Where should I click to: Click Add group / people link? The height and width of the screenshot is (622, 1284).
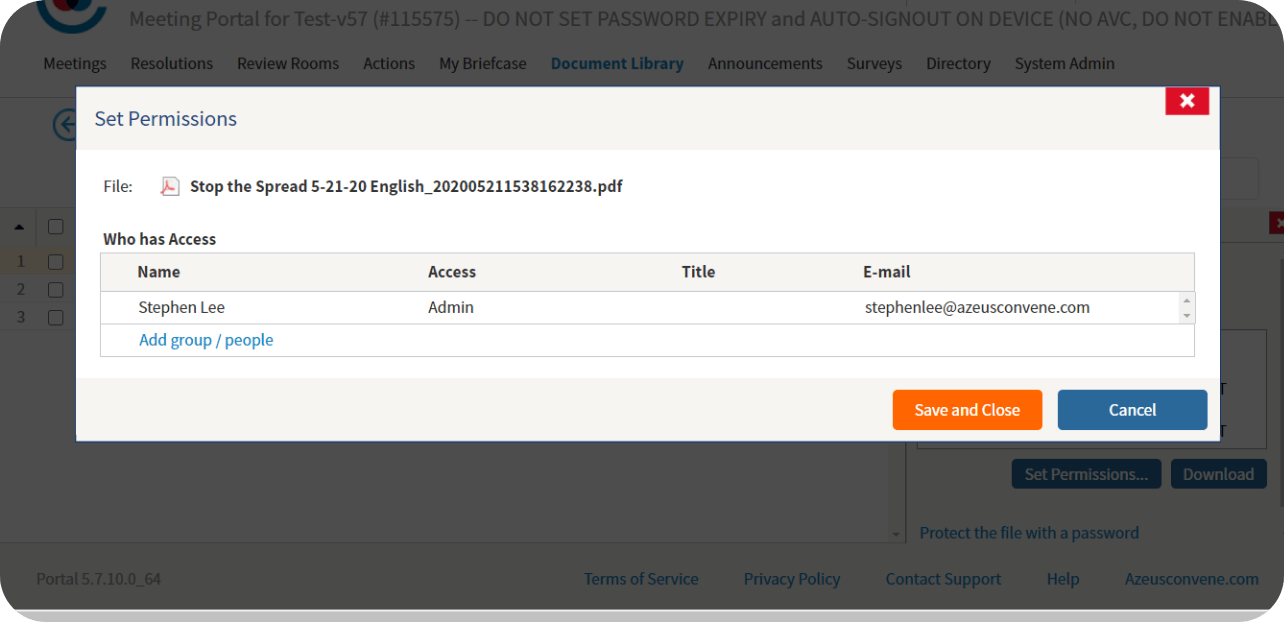point(206,340)
